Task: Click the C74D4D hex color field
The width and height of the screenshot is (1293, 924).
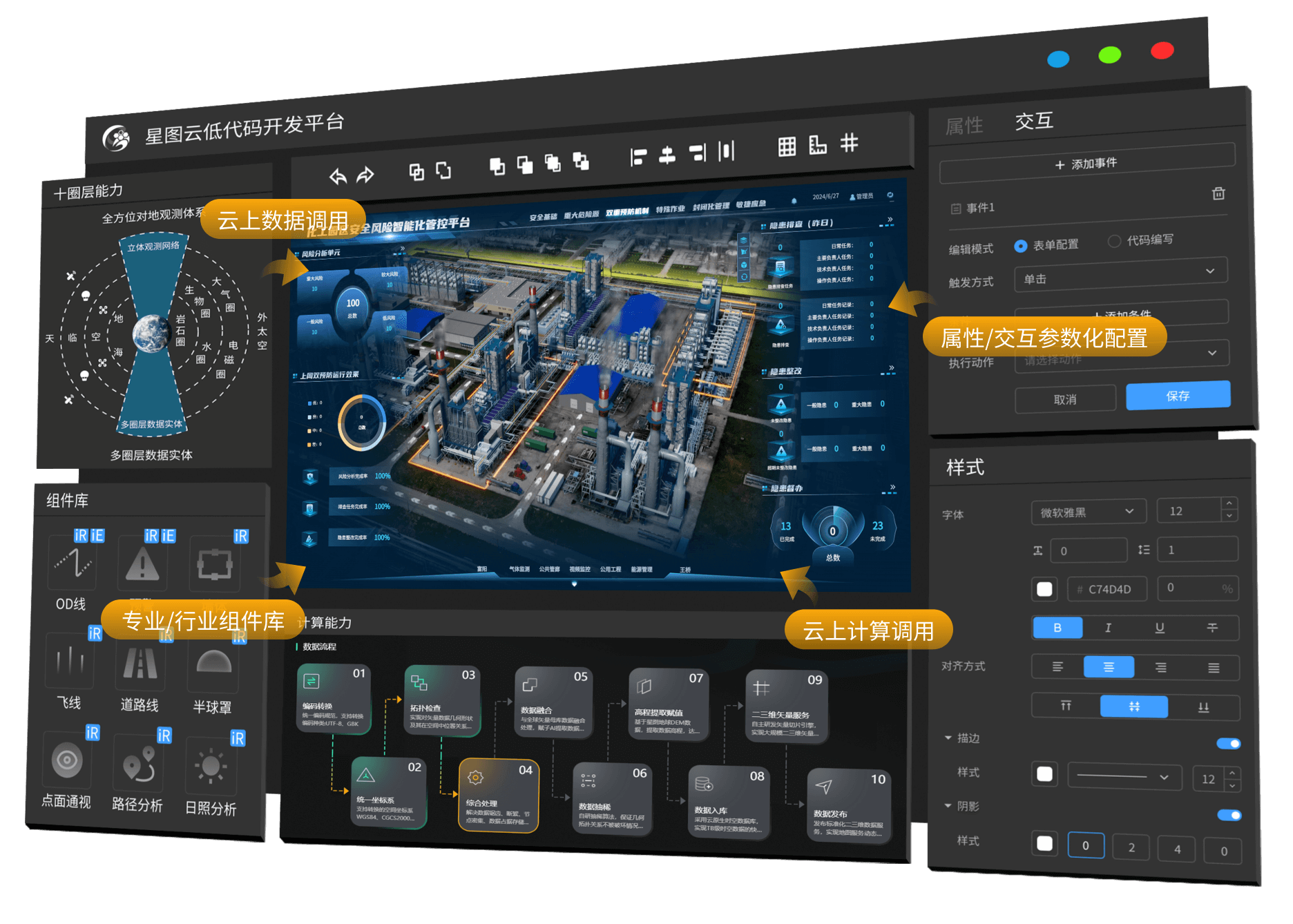Action: point(1107,589)
